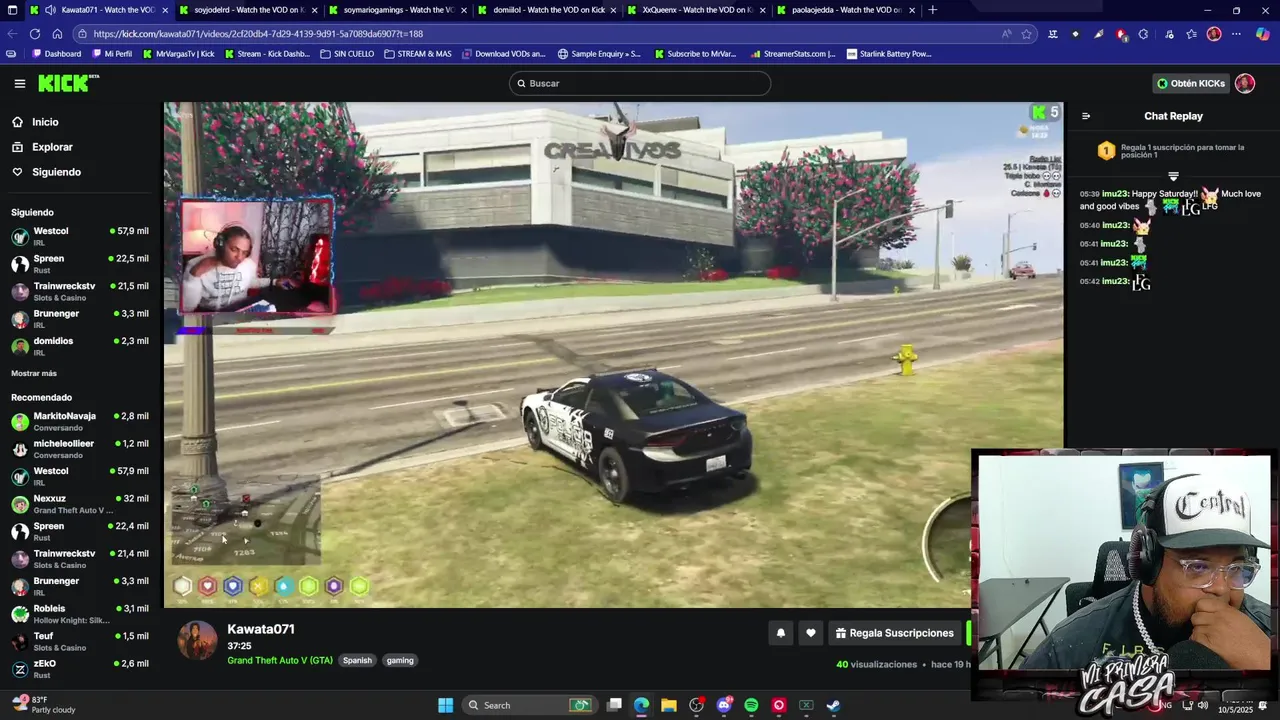Toggle the notification bell for Kawata071

coord(781,633)
